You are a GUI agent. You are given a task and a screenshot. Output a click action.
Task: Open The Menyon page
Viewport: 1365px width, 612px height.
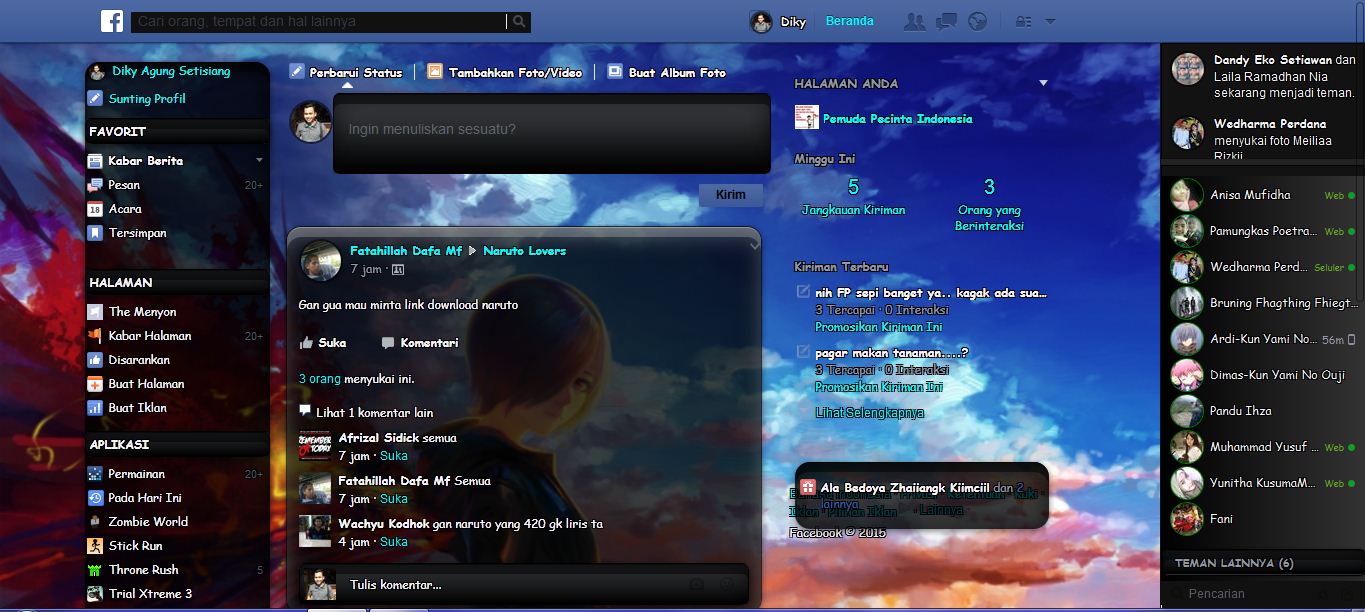[142, 312]
